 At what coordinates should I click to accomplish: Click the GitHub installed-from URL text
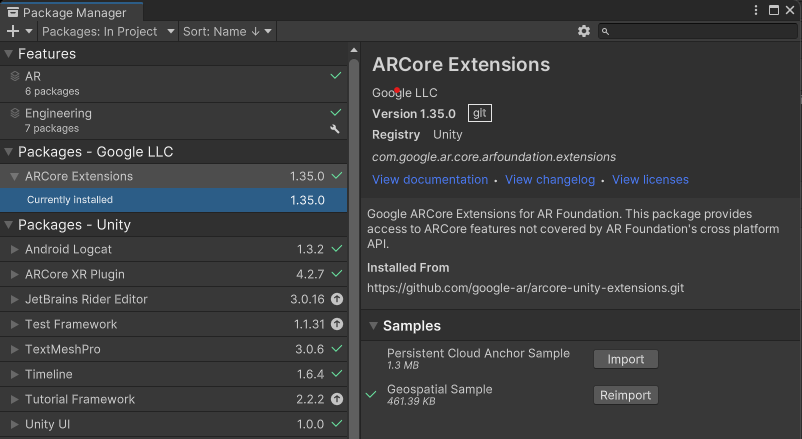525,288
